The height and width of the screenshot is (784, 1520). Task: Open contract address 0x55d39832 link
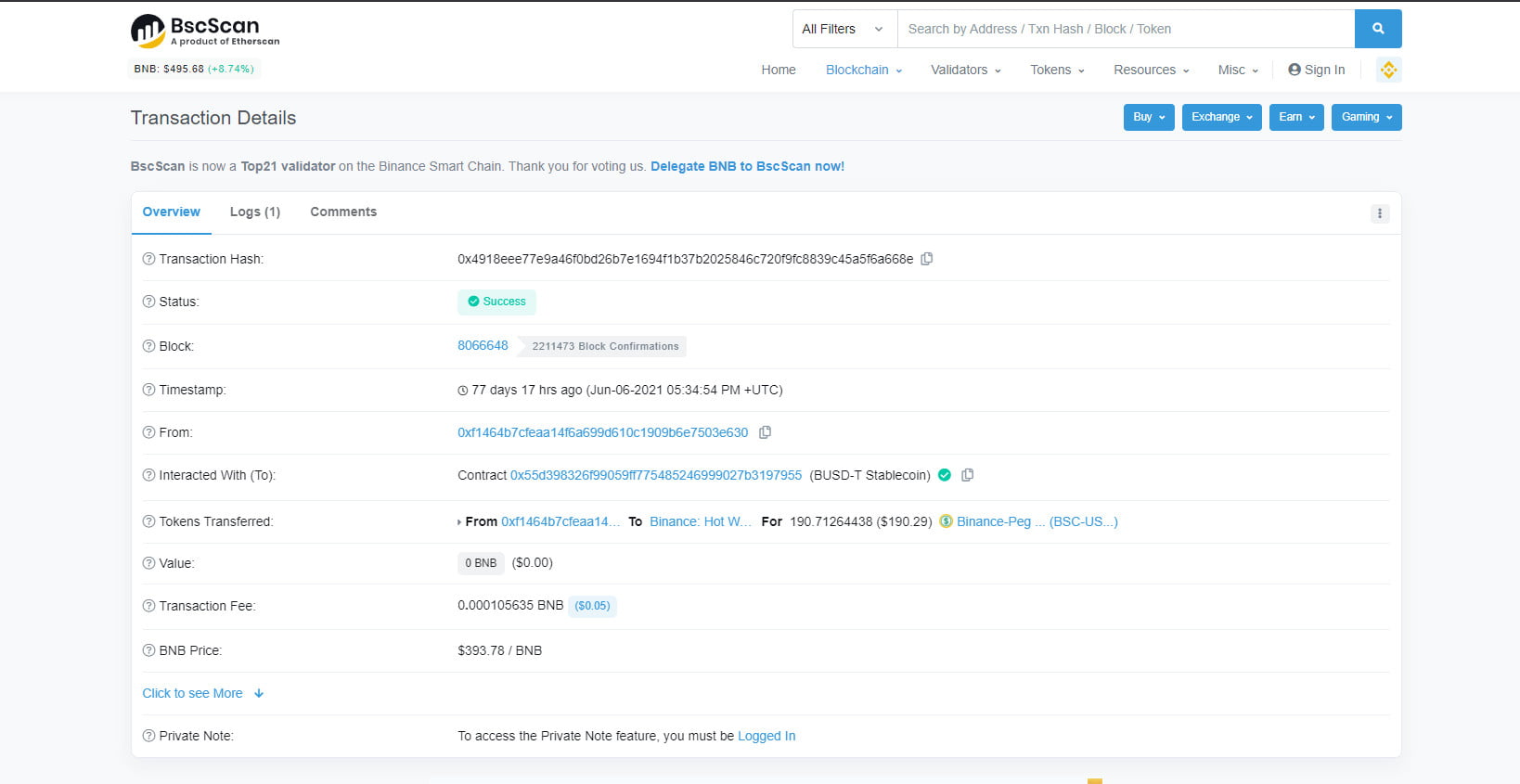tap(656, 475)
